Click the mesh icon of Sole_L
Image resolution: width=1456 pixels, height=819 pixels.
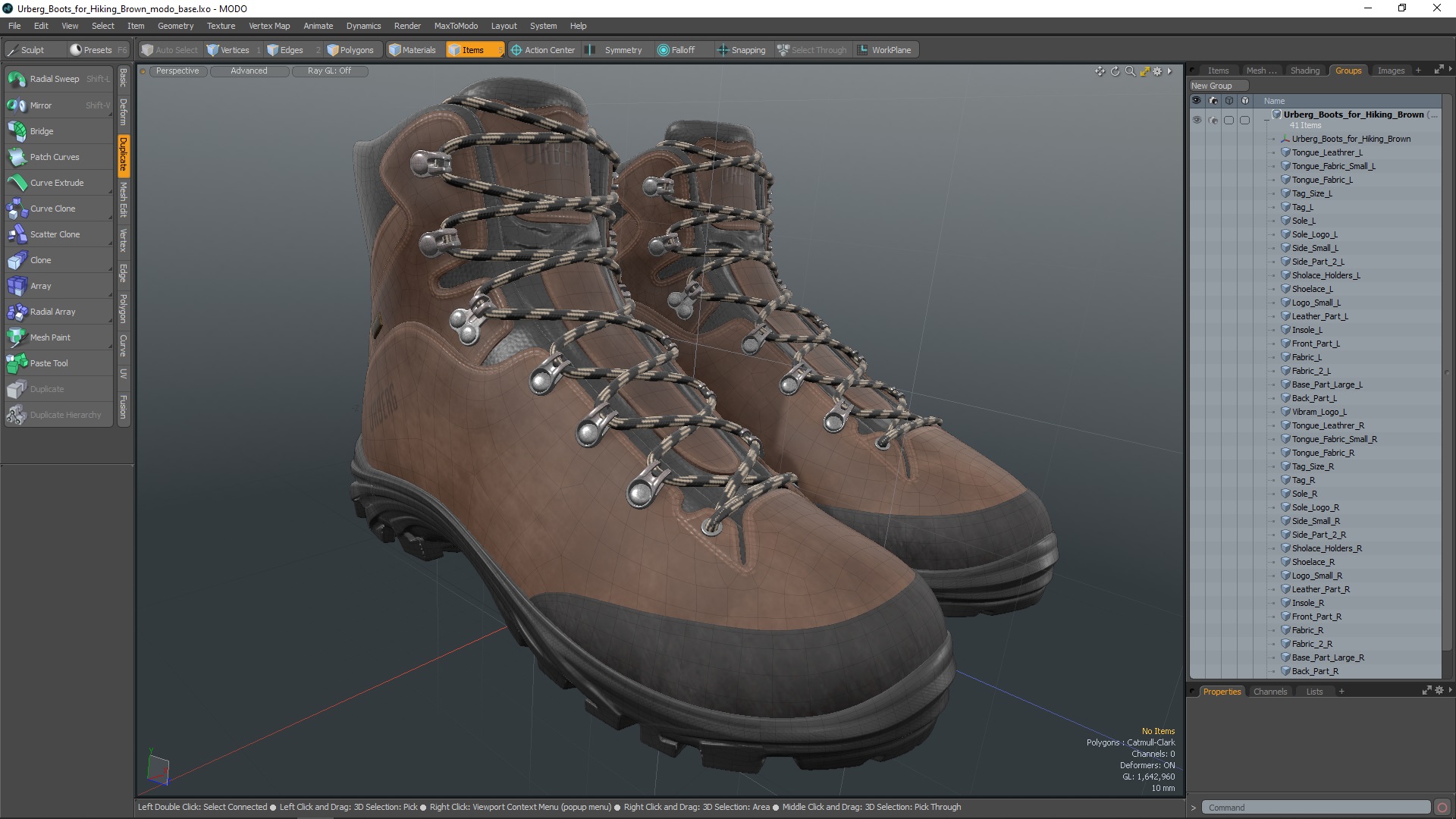coord(1286,221)
